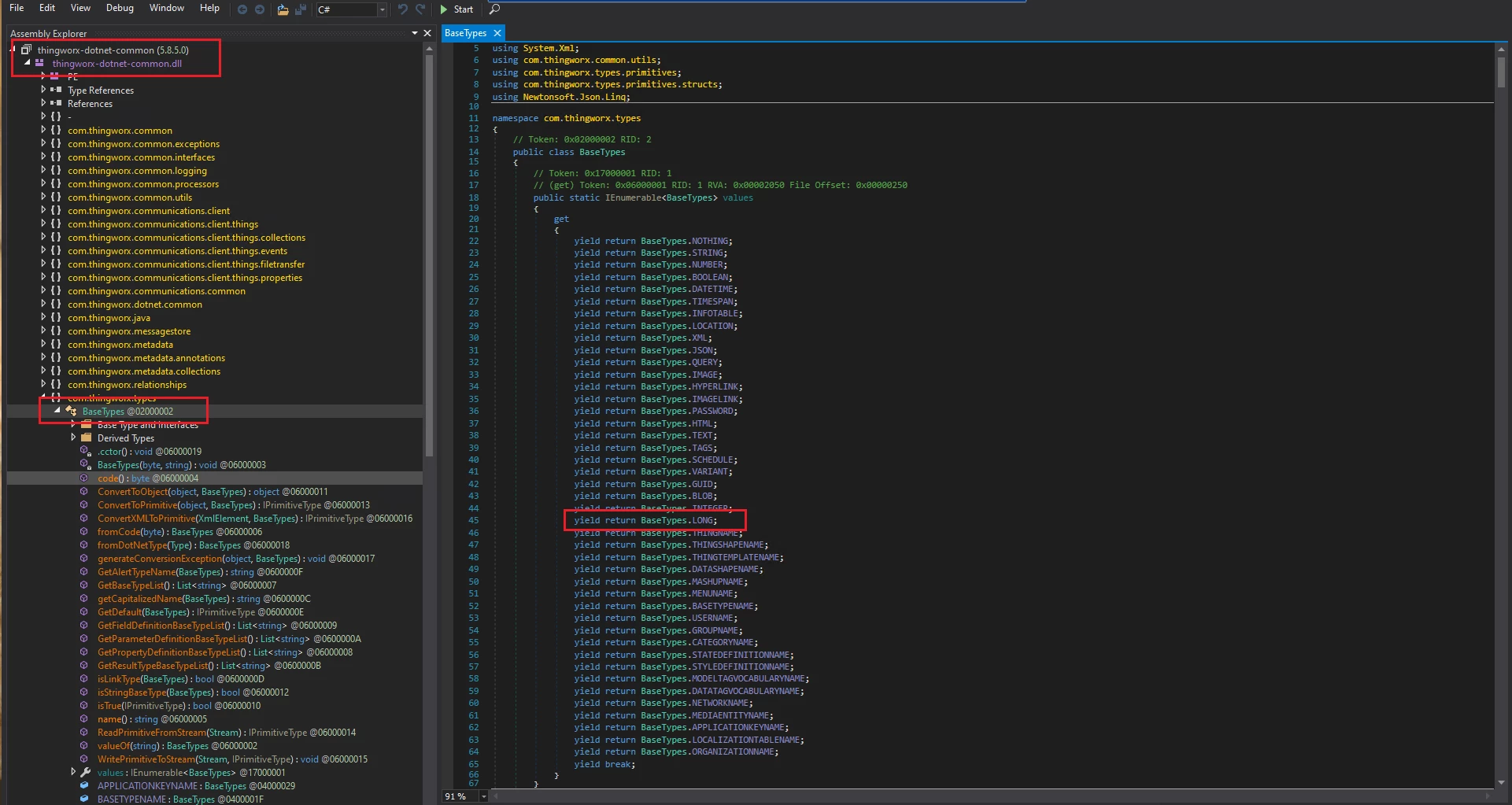Close the Assembly Explorer panel
The height and width of the screenshot is (805, 1512).
pos(427,33)
